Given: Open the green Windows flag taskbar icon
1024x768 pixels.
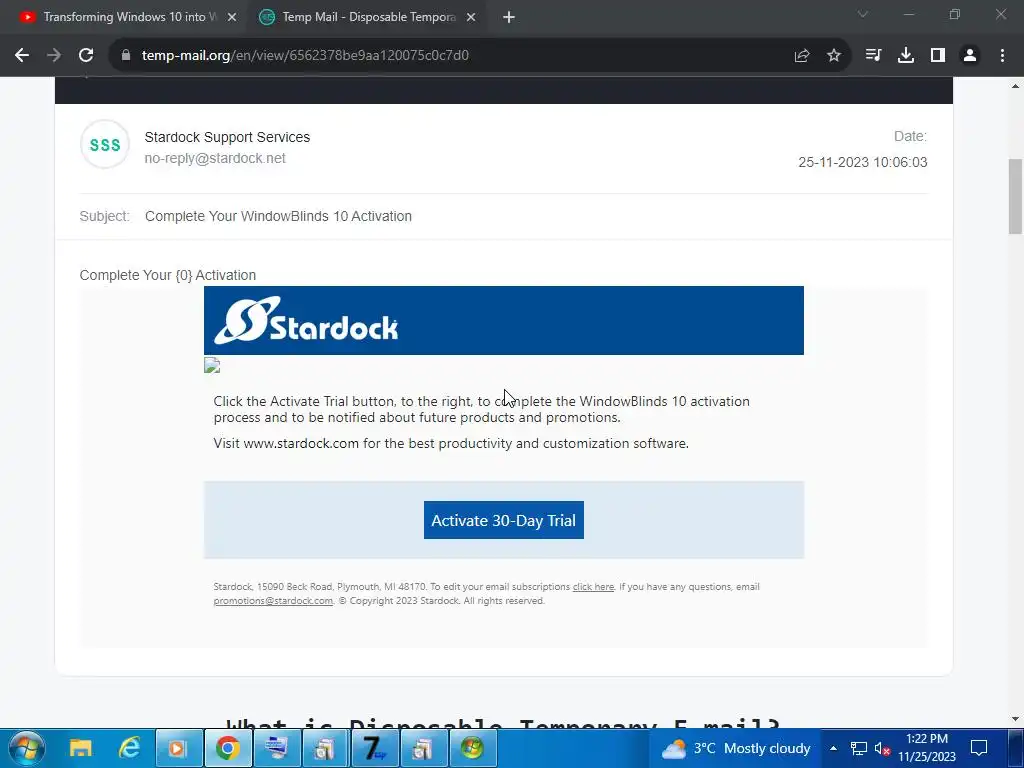Looking at the screenshot, I should click(472, 748).
